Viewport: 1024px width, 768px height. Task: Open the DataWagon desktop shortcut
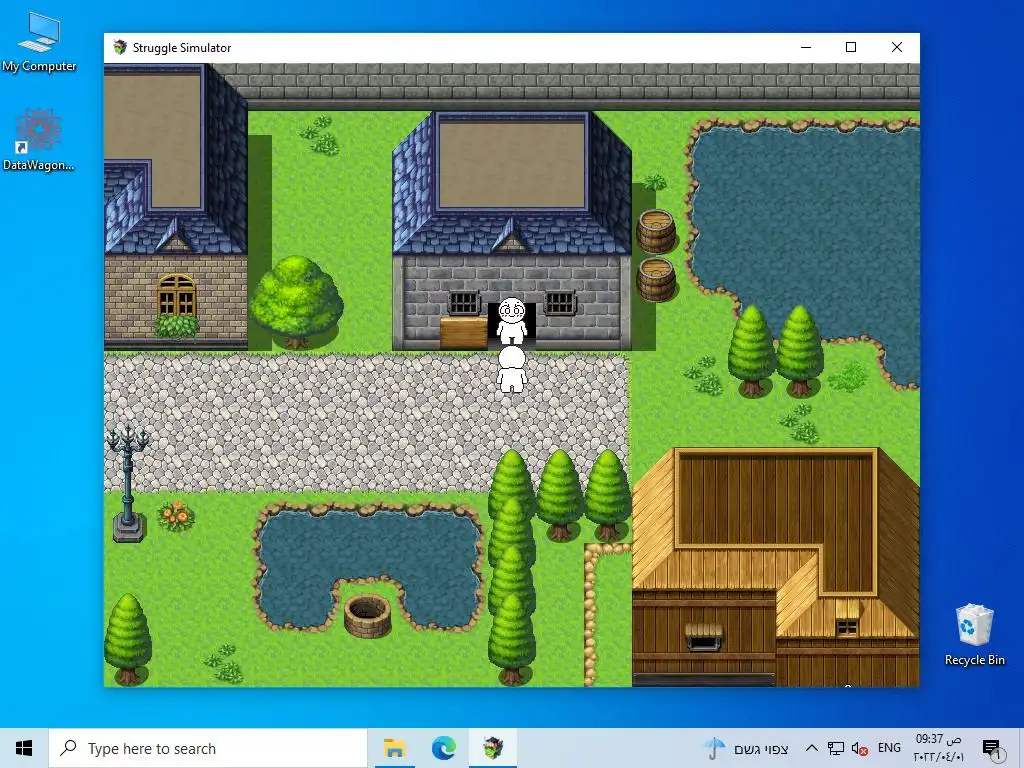[x=39, y=140]
